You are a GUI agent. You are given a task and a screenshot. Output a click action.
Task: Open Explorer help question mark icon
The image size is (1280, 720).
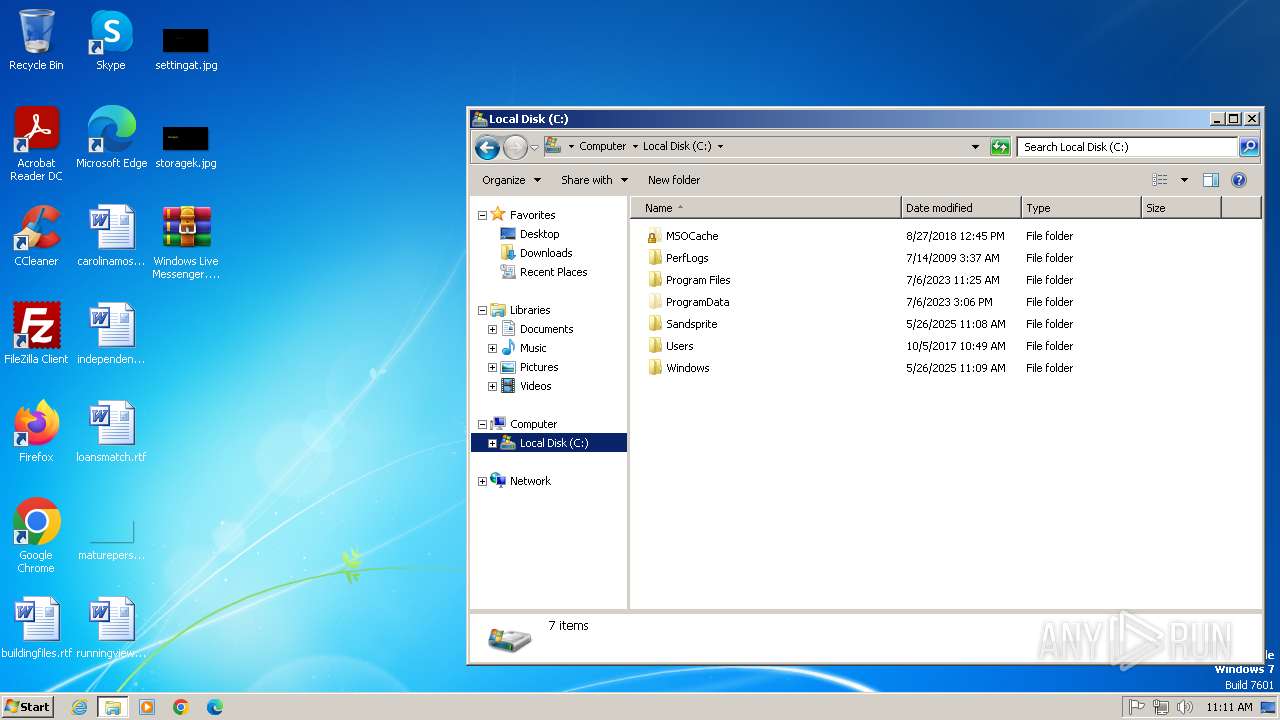pyautogui.click(x=1239, y=180)
